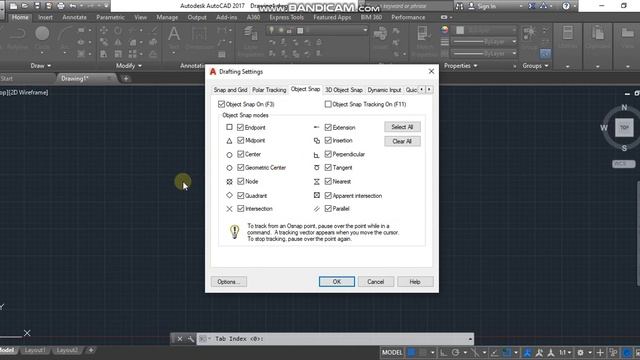This screenshot has width=640, height=360.
Task: Add a new drawing tab with plus
Action: coord(126,78)
